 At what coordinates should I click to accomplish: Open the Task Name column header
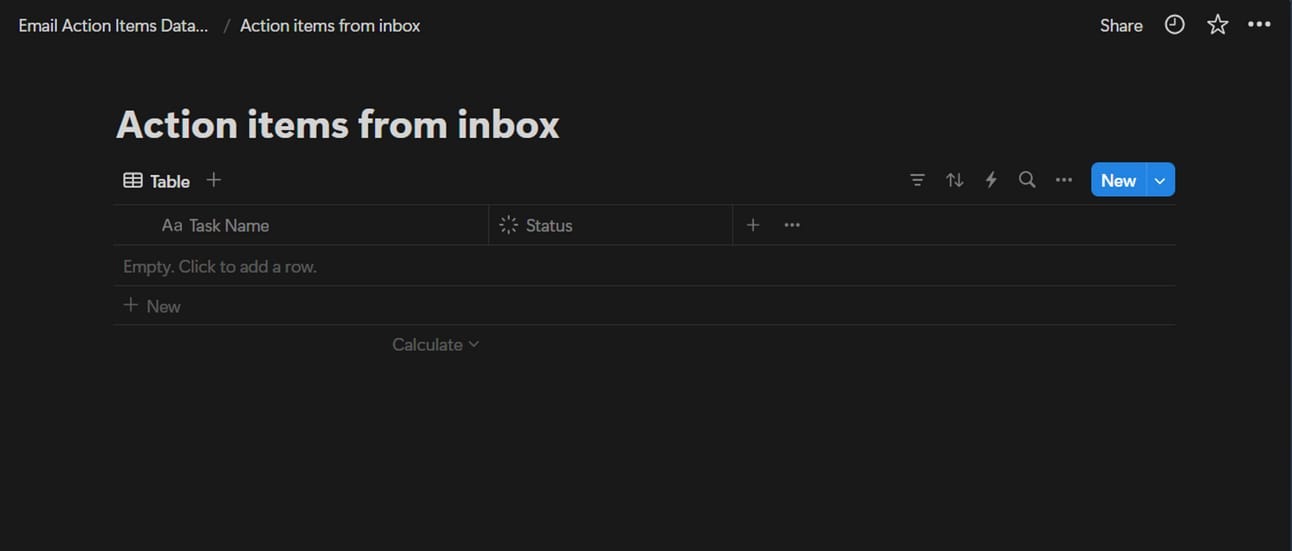(x=301, y=225)
